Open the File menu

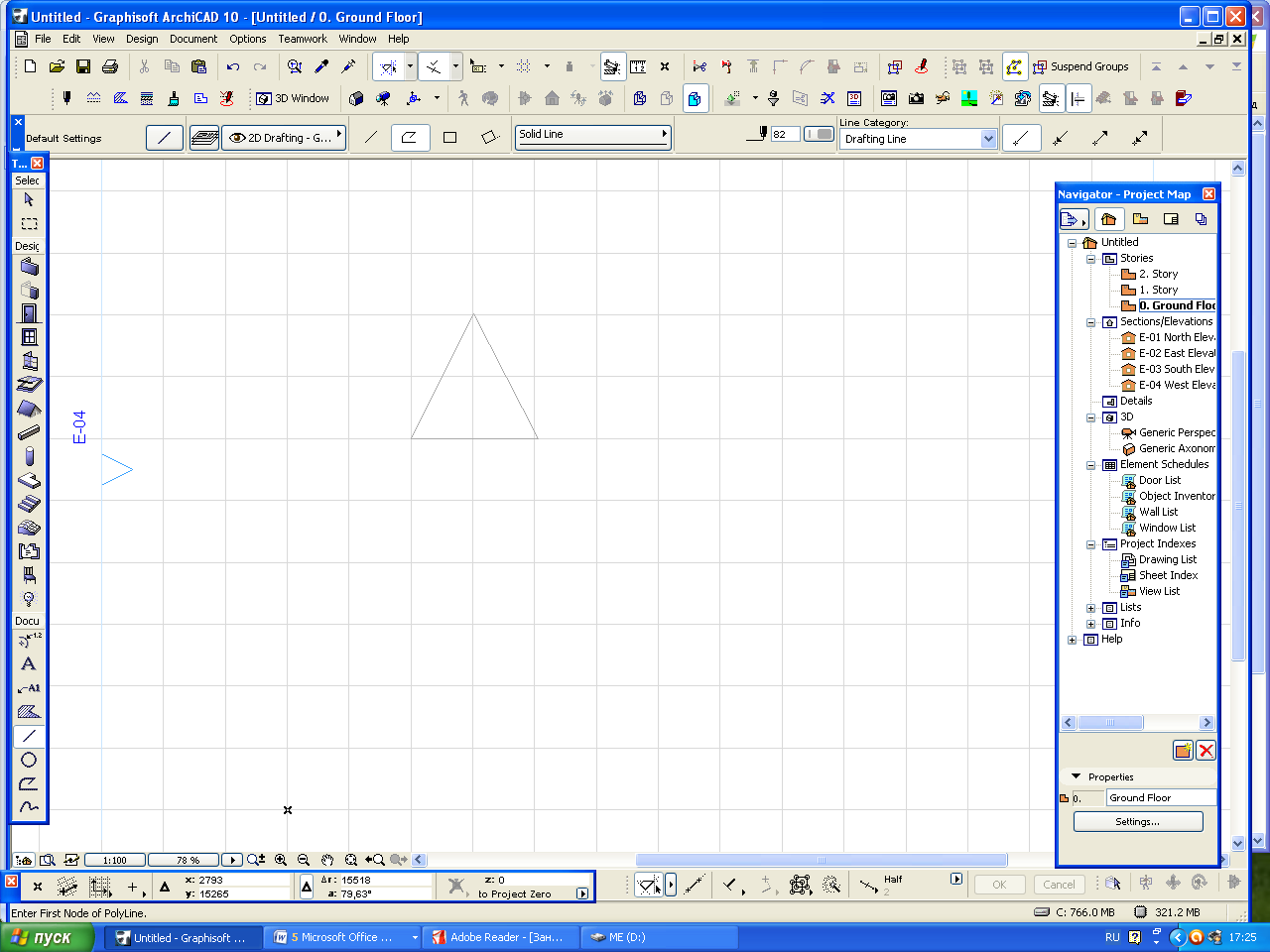click(43, 39)
